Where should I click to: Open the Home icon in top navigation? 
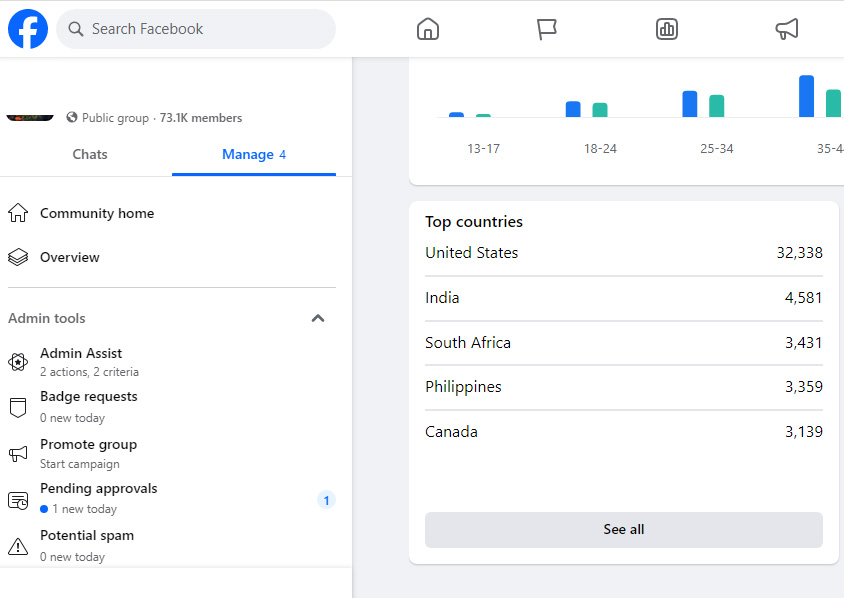428,29
